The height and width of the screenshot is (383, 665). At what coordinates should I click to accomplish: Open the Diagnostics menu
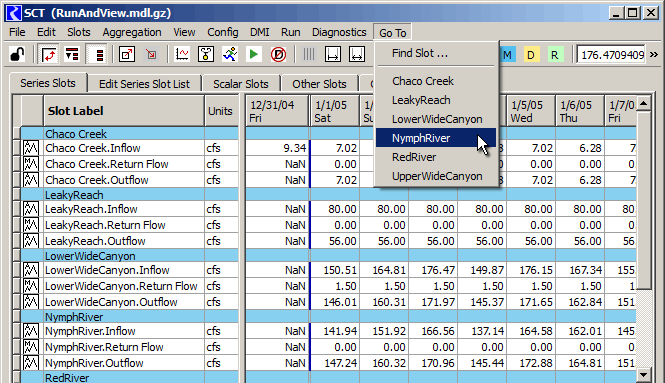(339, 32)
